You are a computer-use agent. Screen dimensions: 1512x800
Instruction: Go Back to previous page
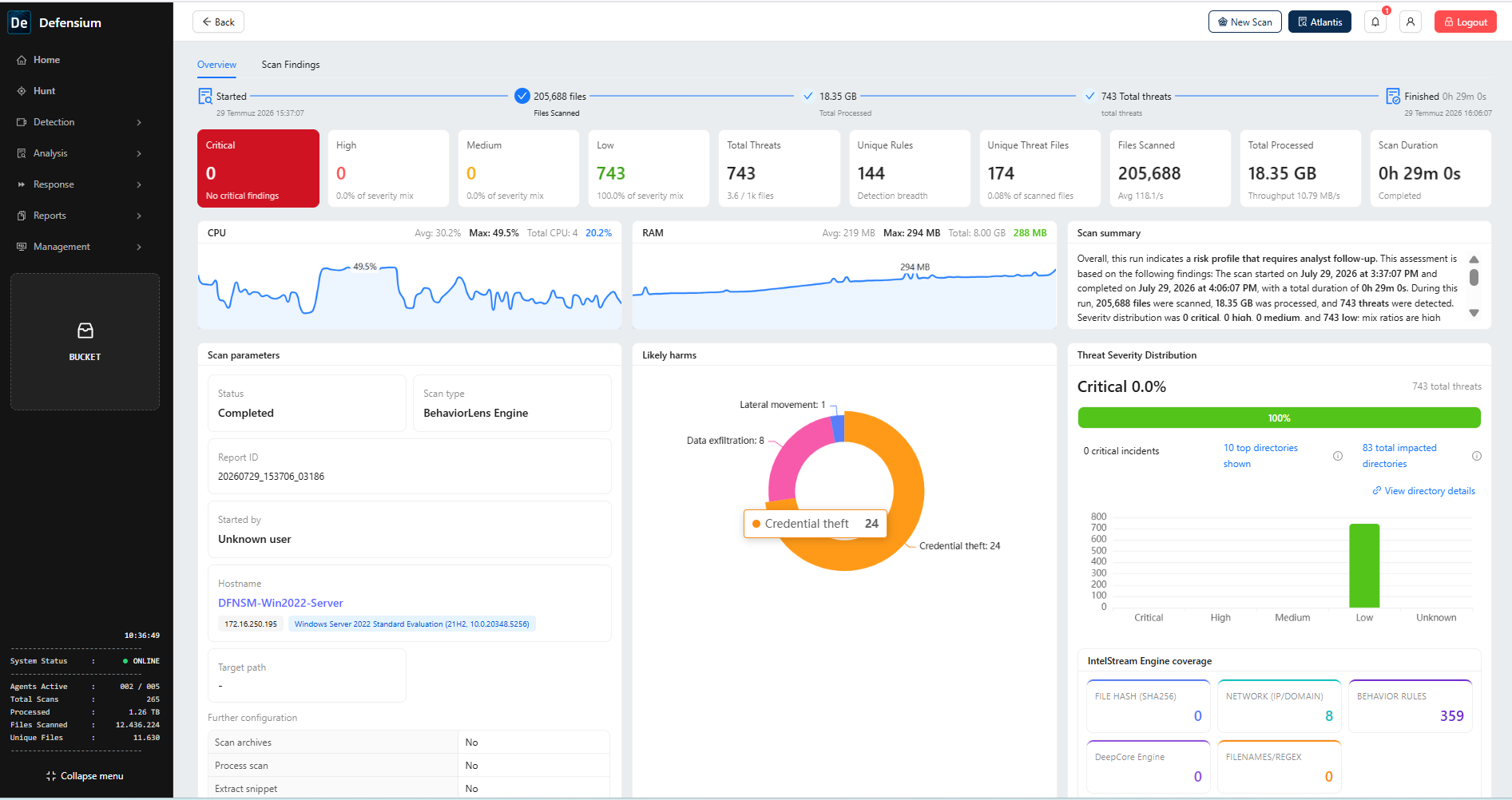coord(218,22)
